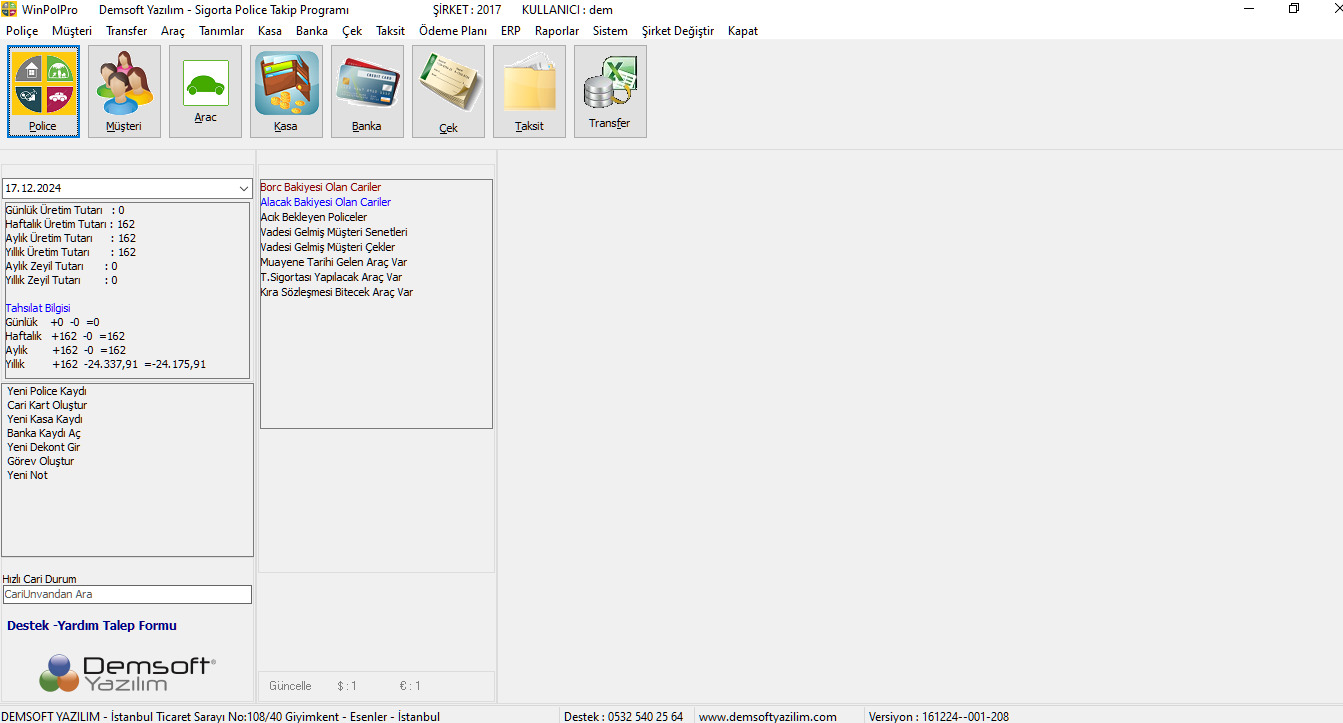Open the Ödeme Planı menu
This screenshot has width=1343, height=723.
click(x=452, y=31)
